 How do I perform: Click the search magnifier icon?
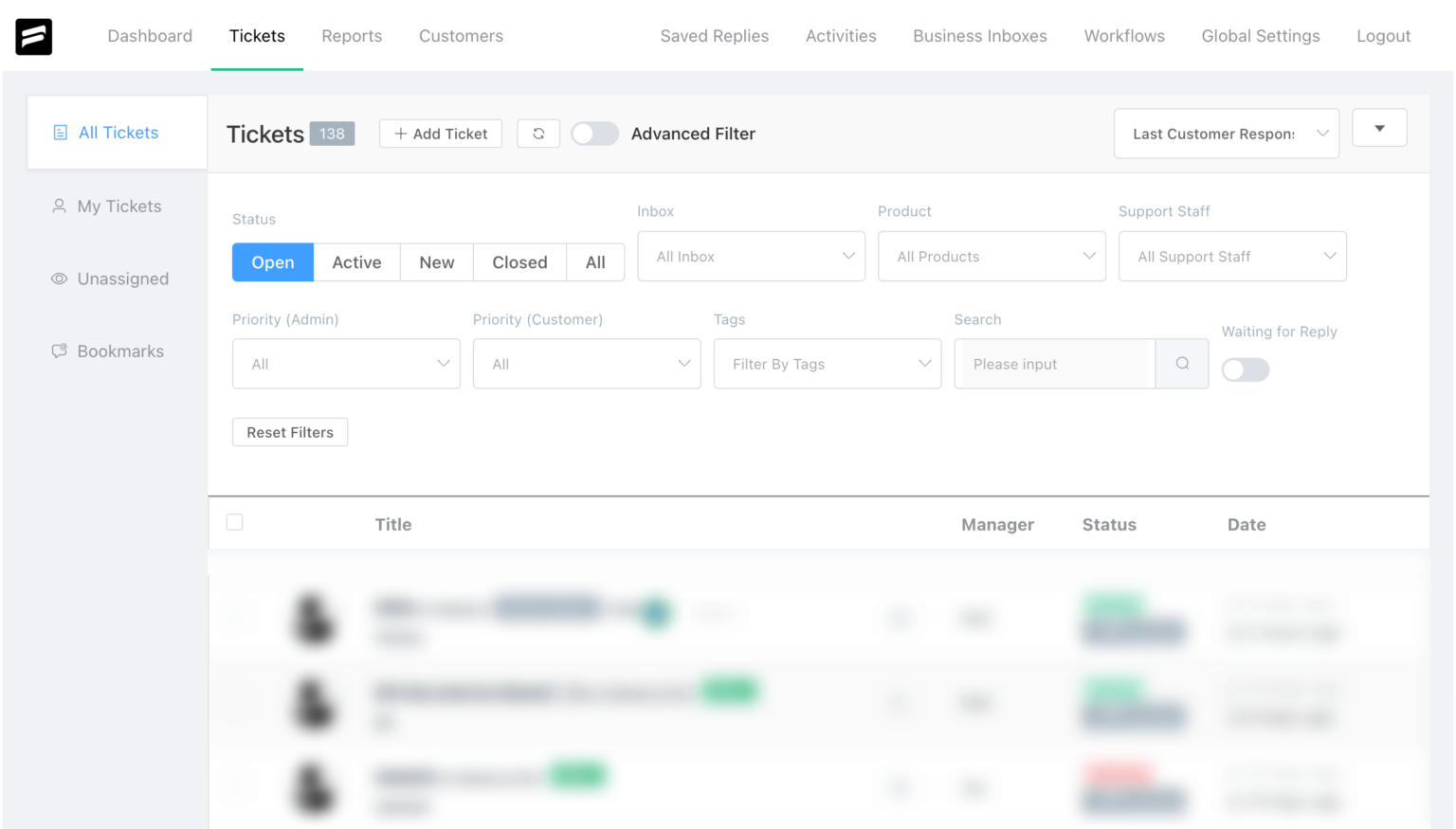(x=1181, y=364)
